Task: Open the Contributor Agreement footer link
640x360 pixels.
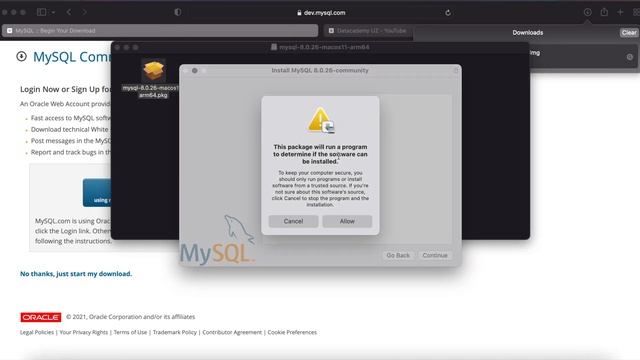Action: coord(232,332)
